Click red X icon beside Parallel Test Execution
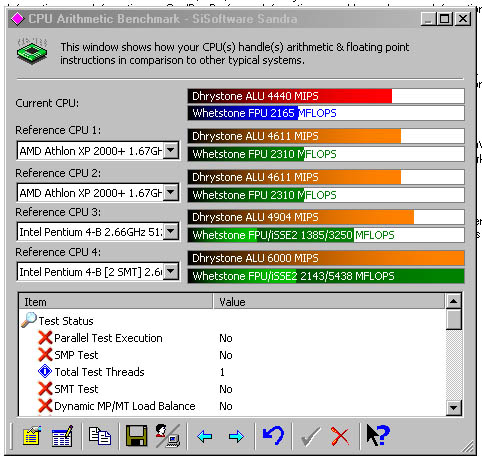 (x=45, y=338)
